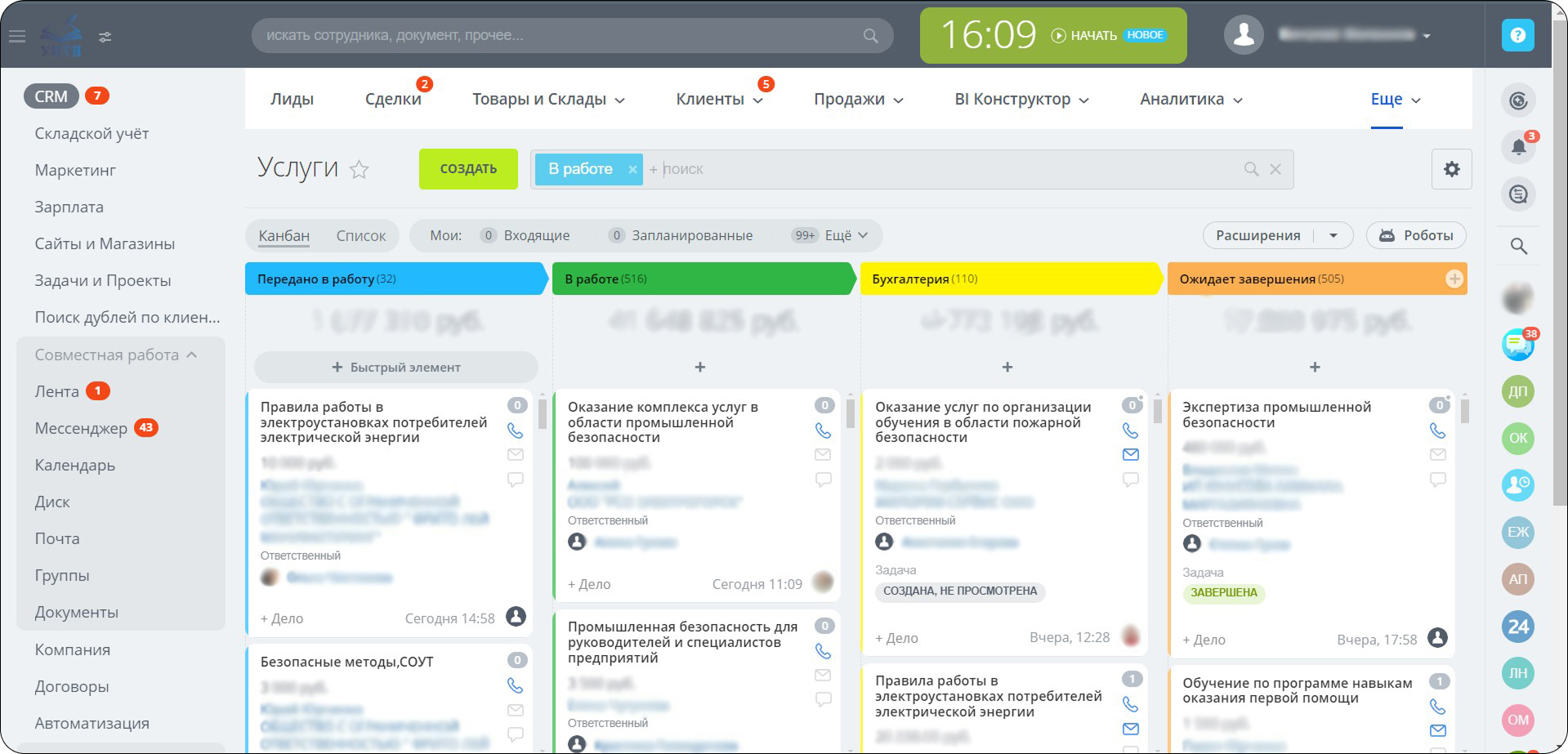
Task: Click the search magnifier in right sidebar
Action: pos(1518,245)
